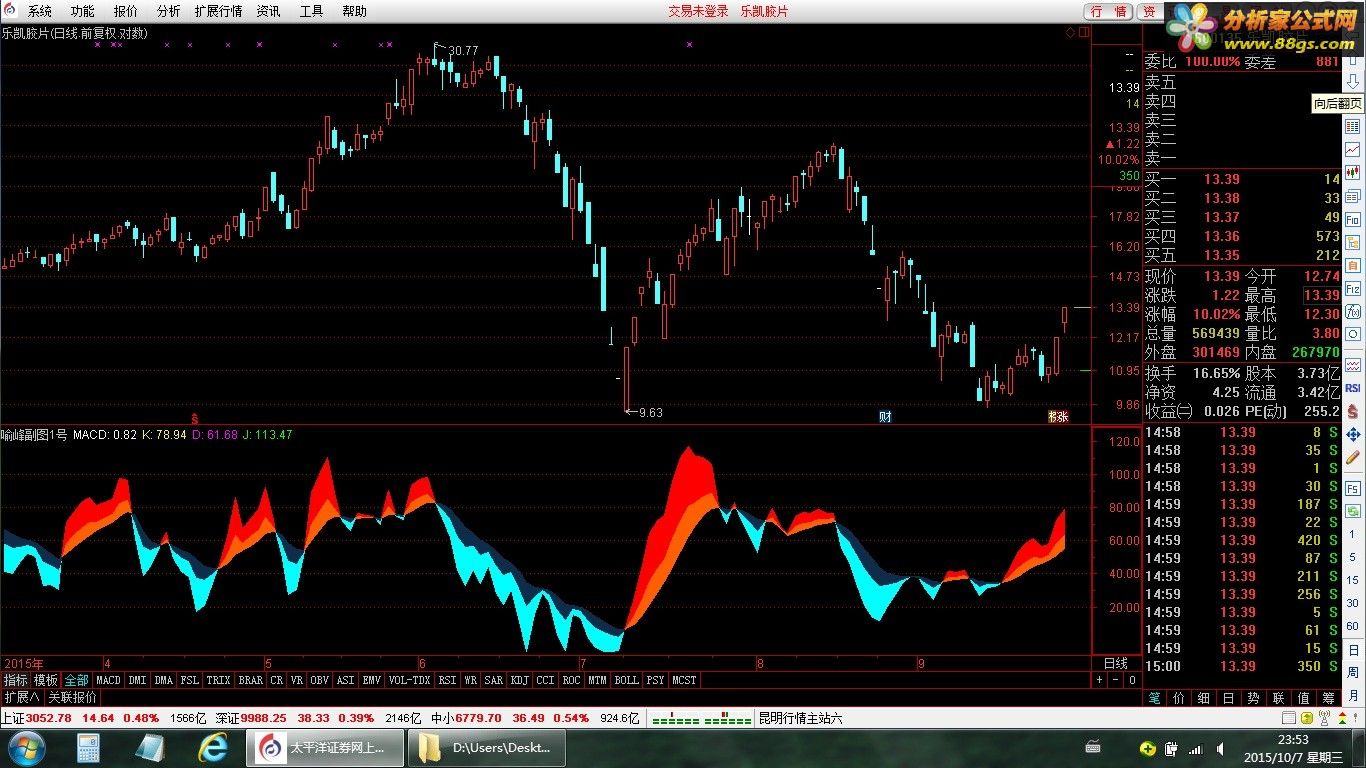Screen dimensions: 1366x768
Task: Select the weekly 周 period in the sidebar
Action: coord(1352,673)
